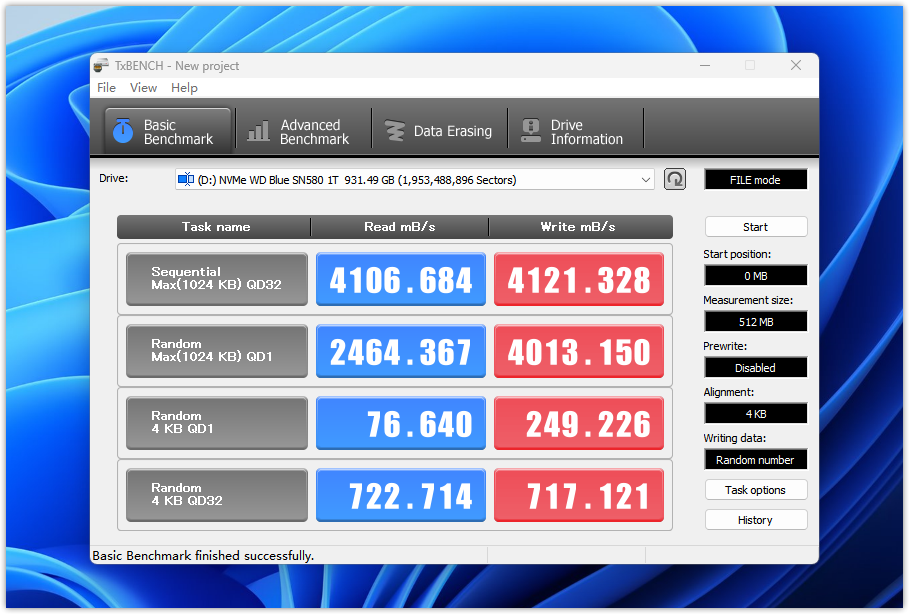The height and width of the screenshot is (614, 909).
Task: Toggle the Prewrite Disabled setting
Action: point(755,368)
